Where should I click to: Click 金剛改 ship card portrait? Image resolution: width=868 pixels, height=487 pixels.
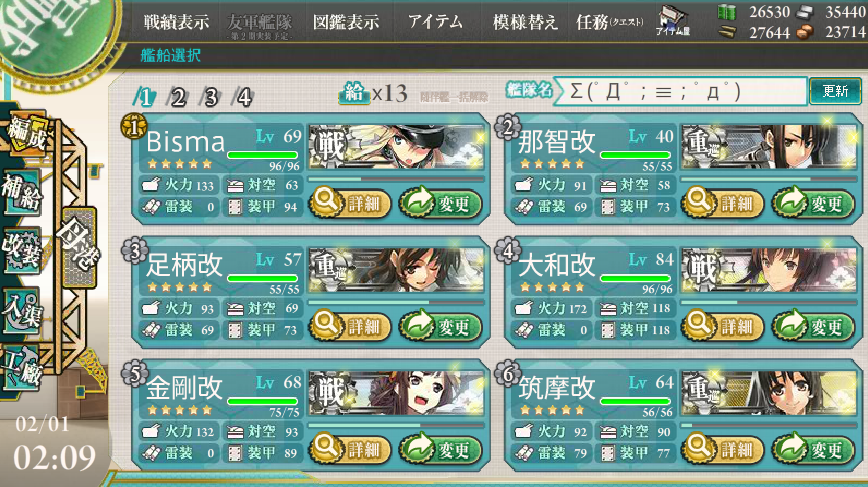pyautogui.click(x=396, y=393)
